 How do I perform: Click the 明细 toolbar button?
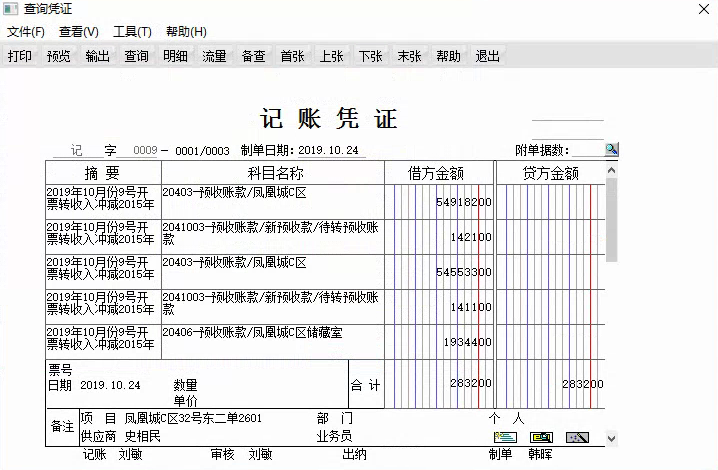(175, 56)
